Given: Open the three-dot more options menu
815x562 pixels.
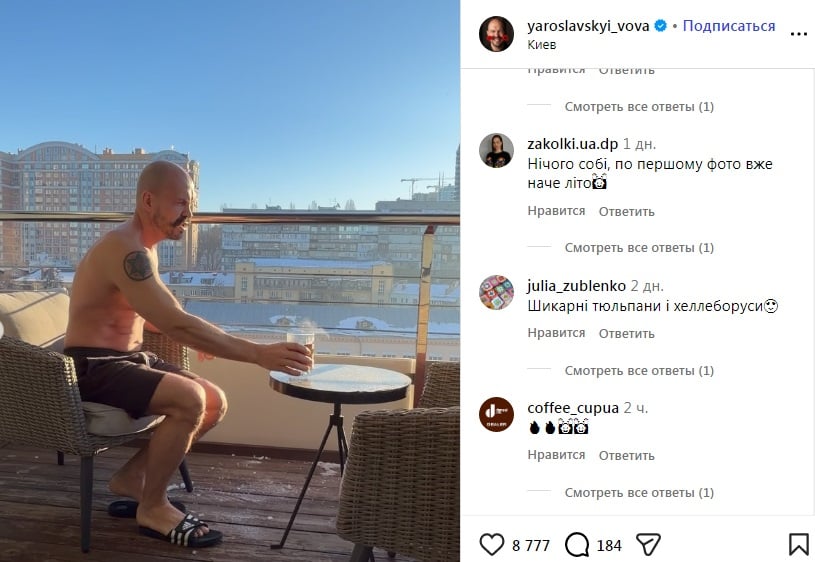Looking at the screenshot, I should pyautogui.click(x=798, y=34).
